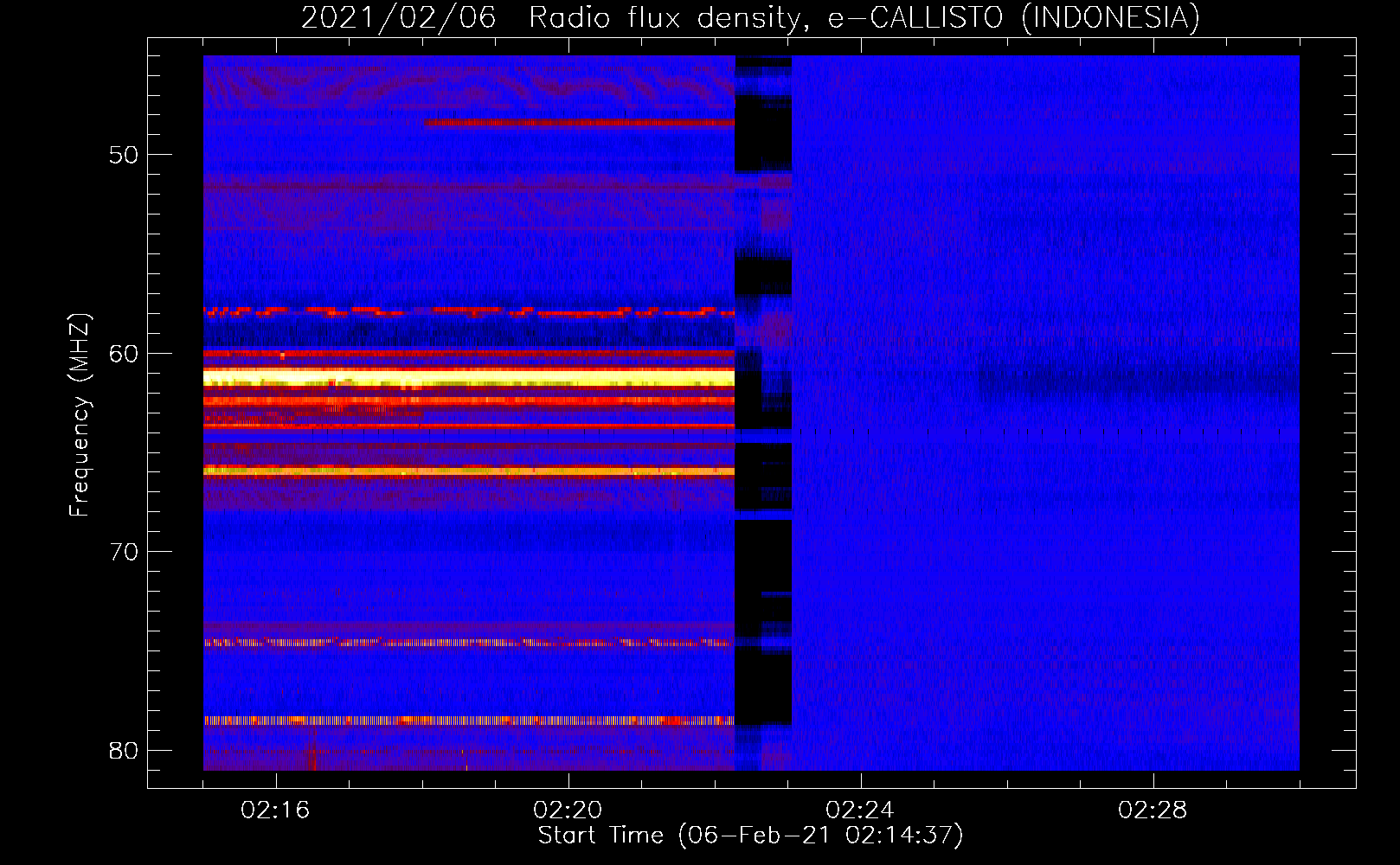Click the date '2021/02/06' in the title
1400x865 pixels.
pos(399,17)
